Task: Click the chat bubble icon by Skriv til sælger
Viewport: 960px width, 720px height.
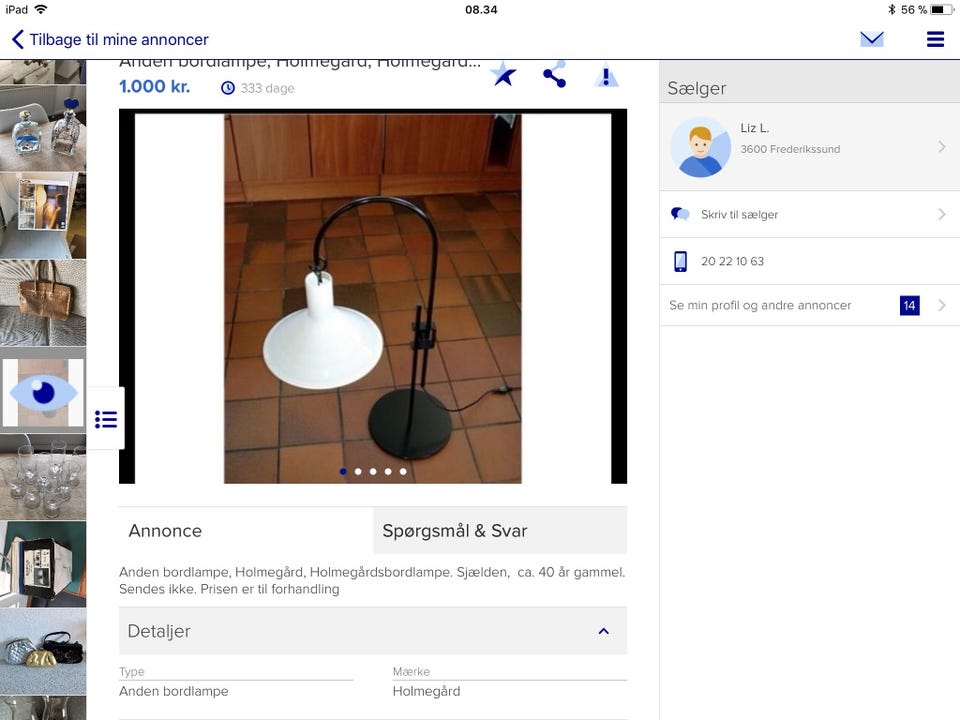Action: tap(680, 214)
